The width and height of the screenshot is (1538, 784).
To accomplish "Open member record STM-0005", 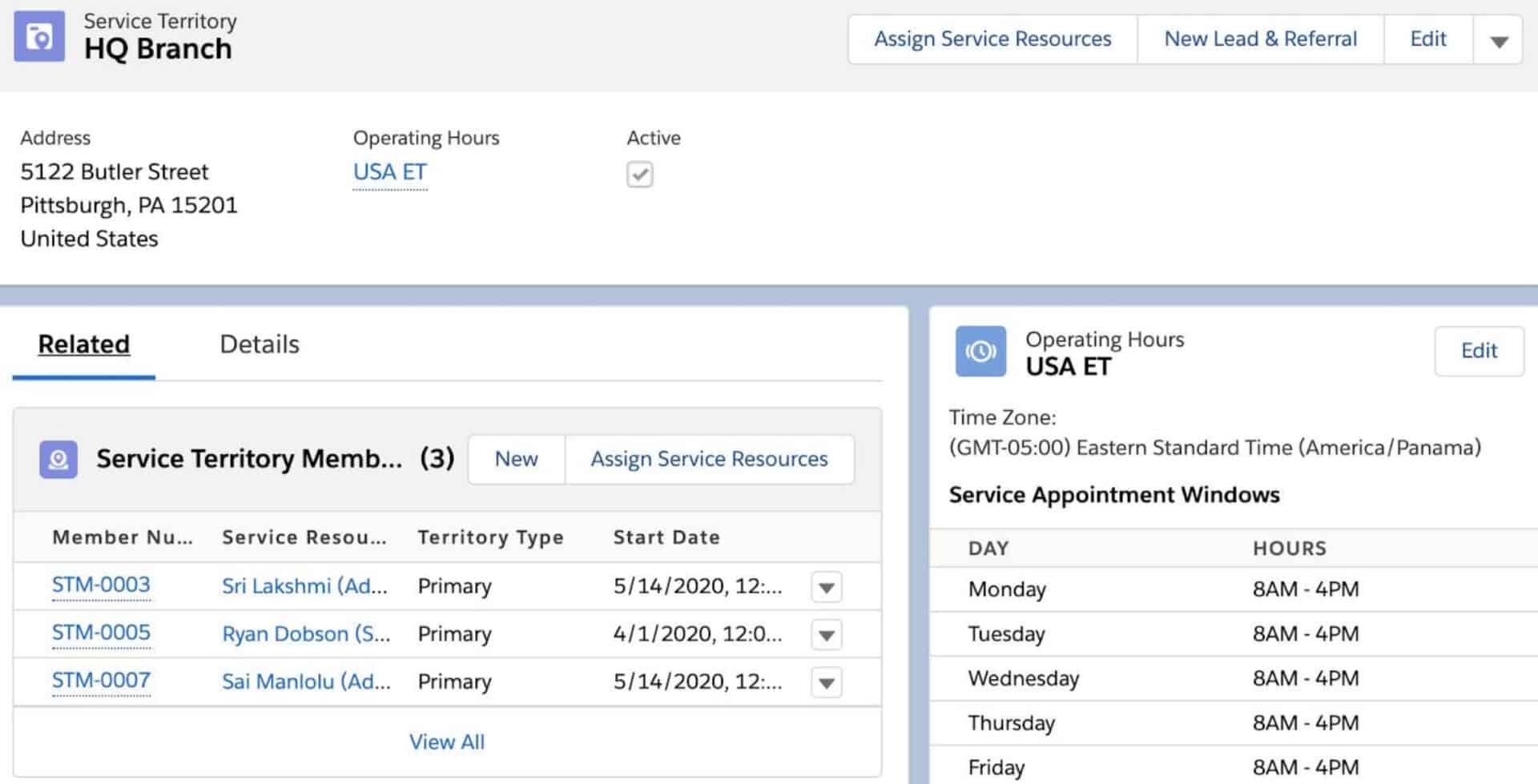I will (x=101, y=633).
